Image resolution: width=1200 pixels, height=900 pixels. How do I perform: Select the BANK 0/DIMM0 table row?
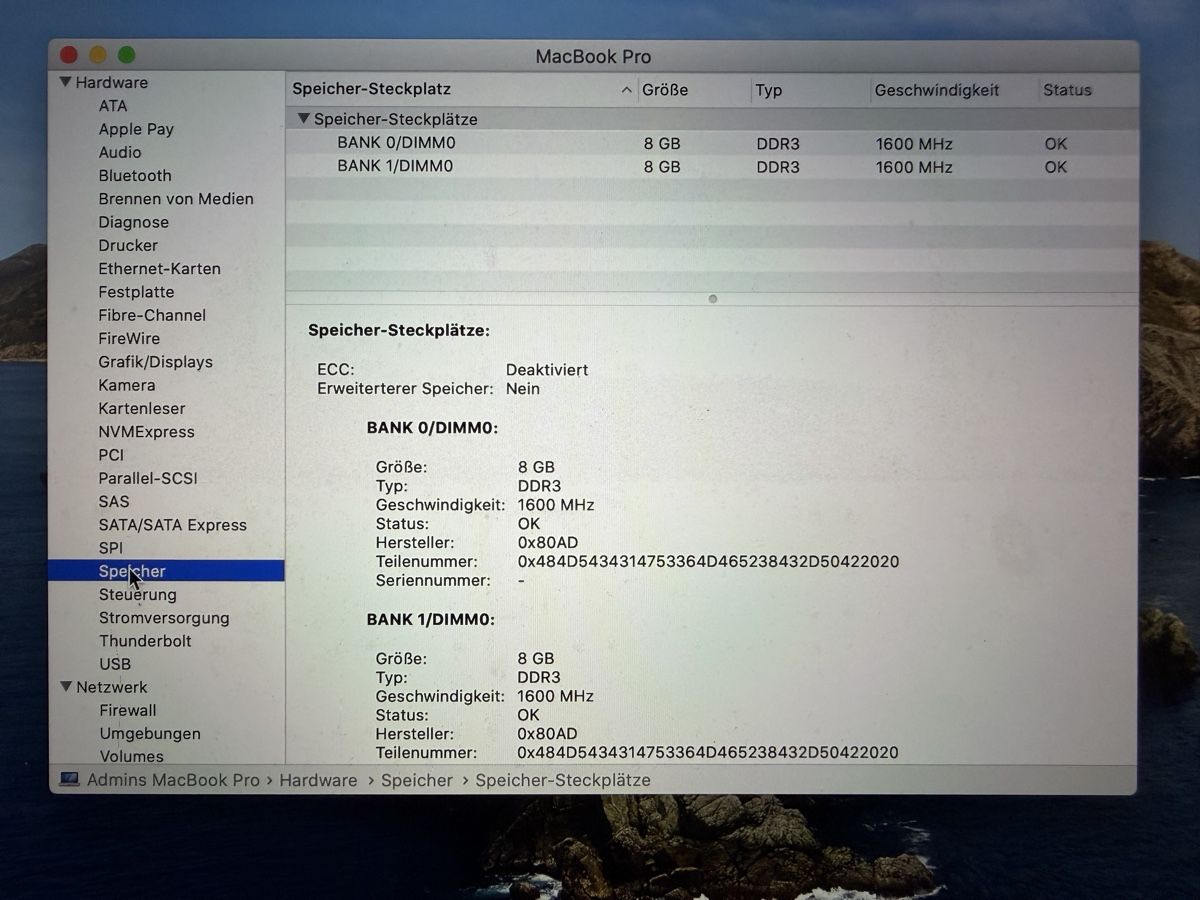(x=712, y=143)
